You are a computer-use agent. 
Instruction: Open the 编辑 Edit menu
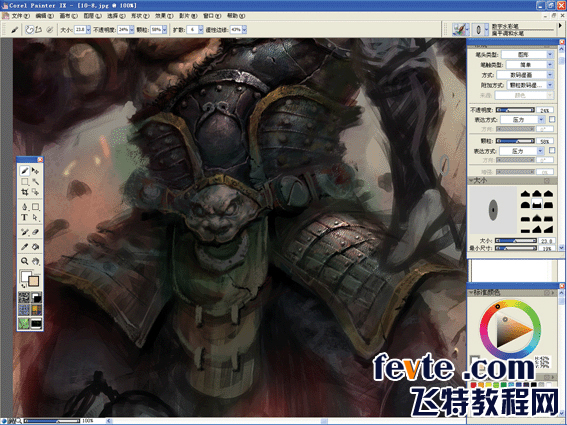coord(44,16)
